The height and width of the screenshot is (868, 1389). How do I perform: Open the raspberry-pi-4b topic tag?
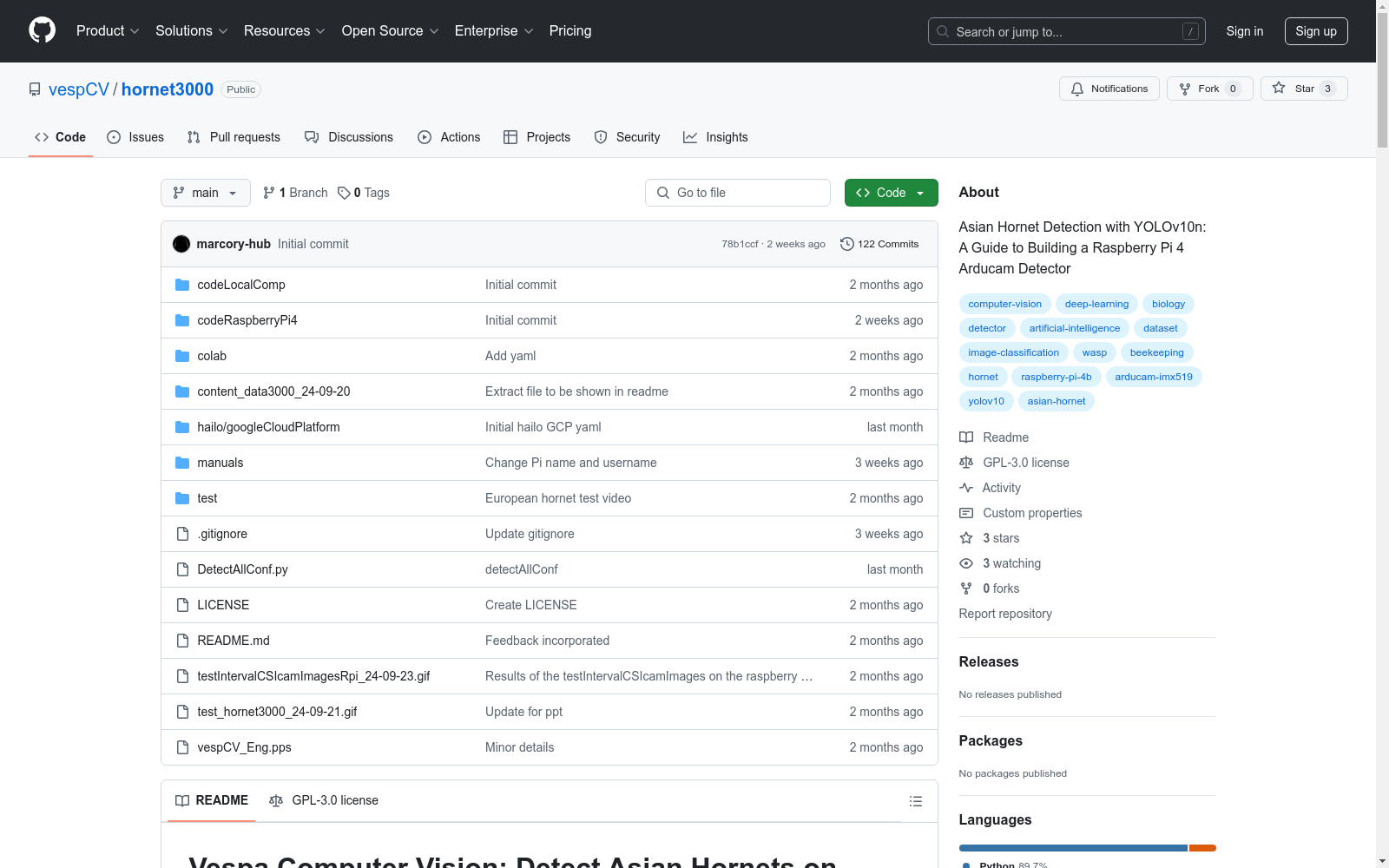pyautogui.click(x=1057, y=377)
